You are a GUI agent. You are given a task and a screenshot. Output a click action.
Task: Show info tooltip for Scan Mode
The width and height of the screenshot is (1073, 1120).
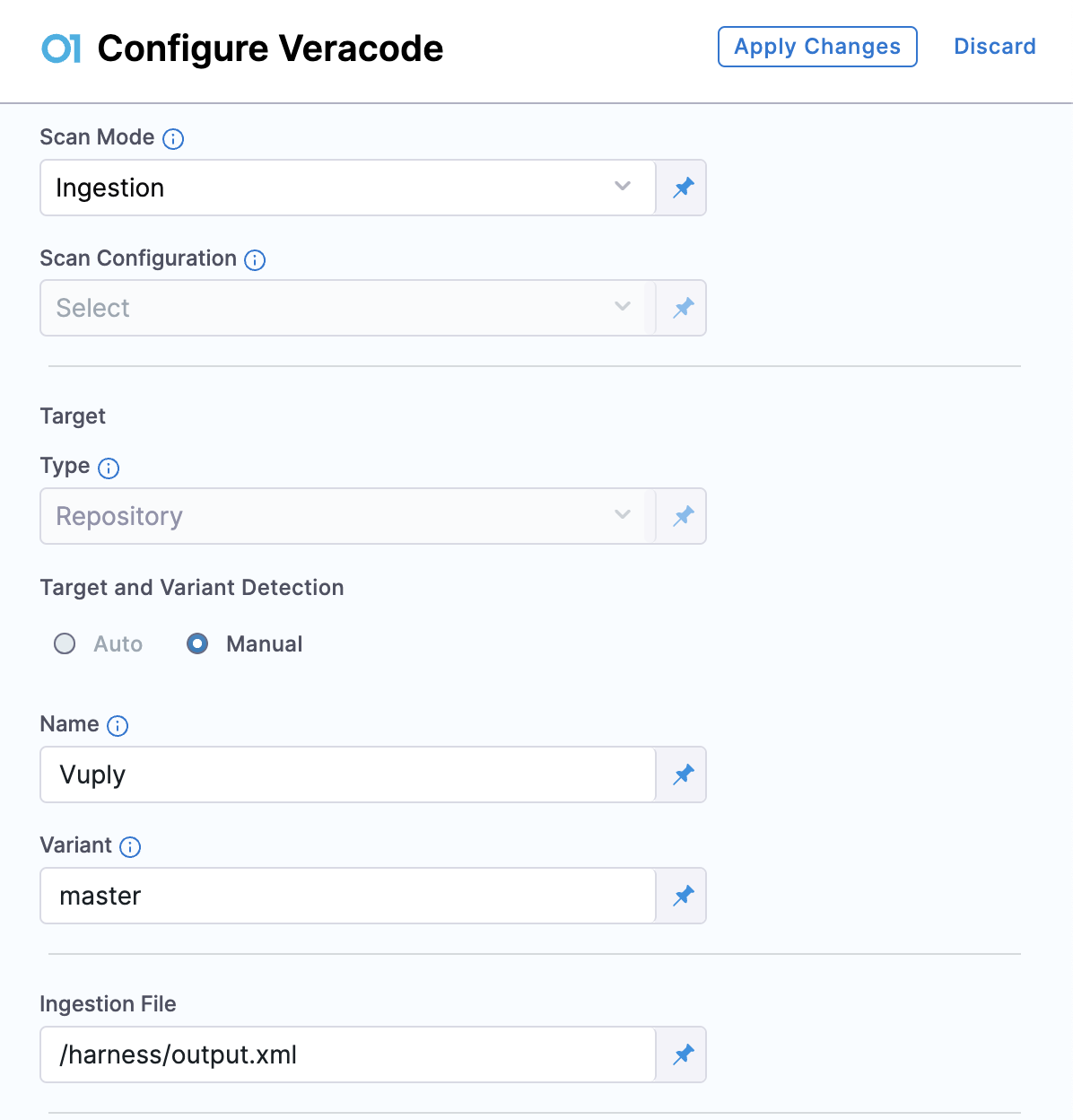pos(173,139)
